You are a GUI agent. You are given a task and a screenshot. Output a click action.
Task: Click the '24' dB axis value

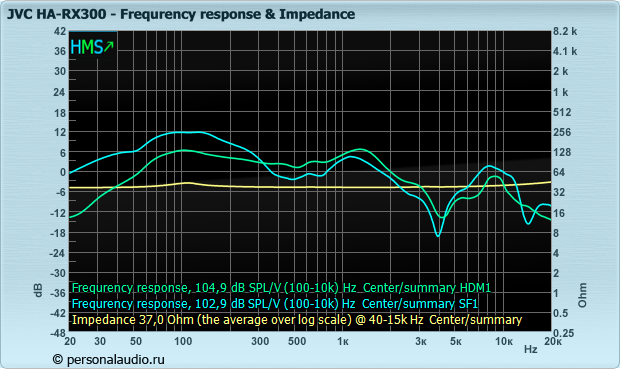tap(60, 92)
